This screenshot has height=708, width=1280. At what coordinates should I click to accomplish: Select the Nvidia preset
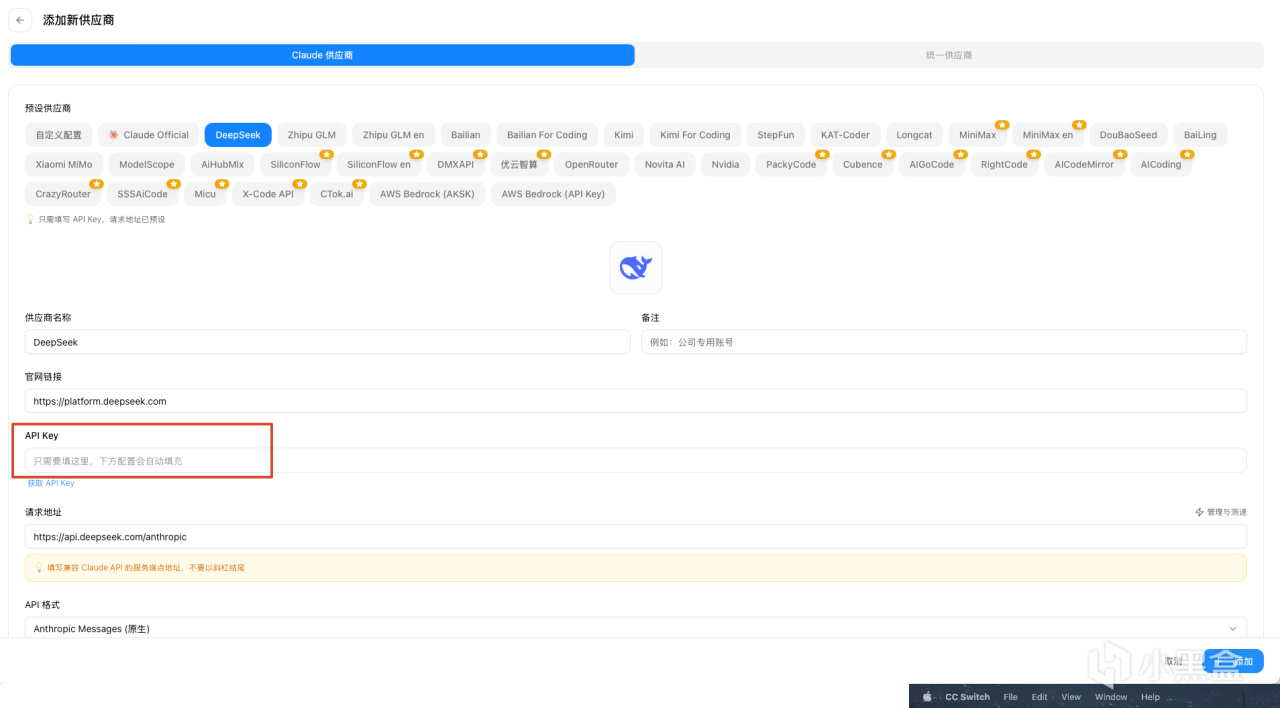tap(725, 165)
